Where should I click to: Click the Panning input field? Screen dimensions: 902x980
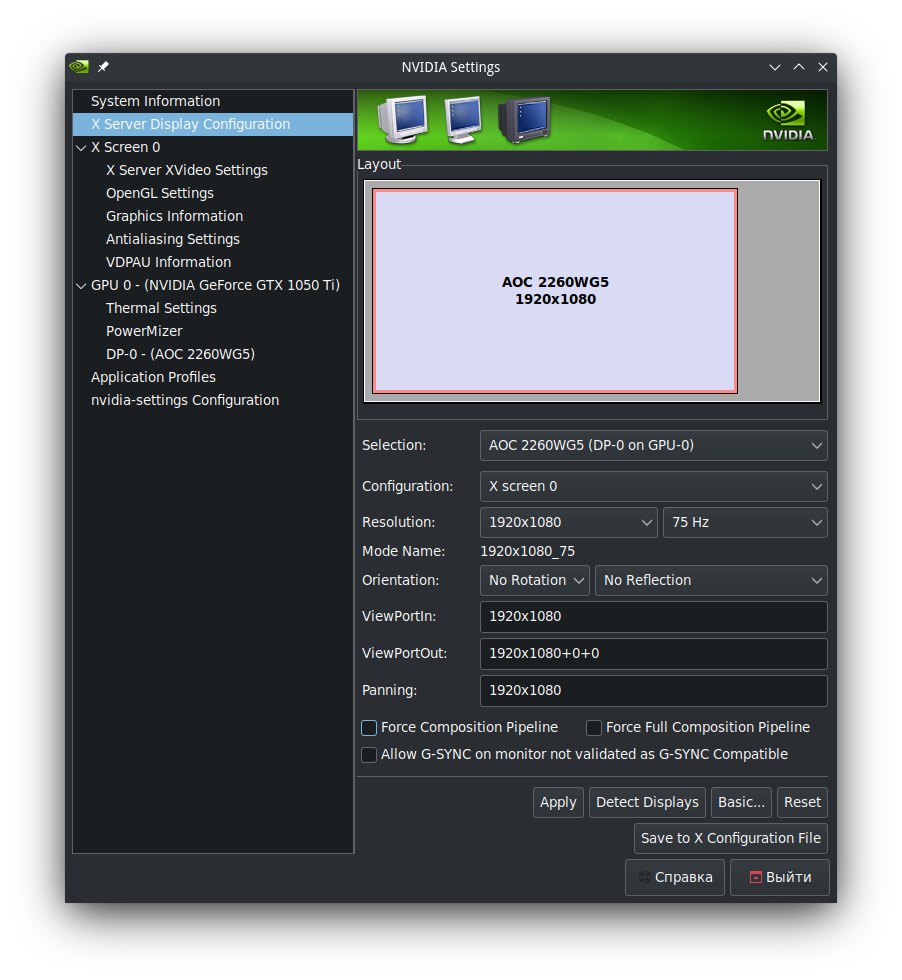click(x=653, y=691)
